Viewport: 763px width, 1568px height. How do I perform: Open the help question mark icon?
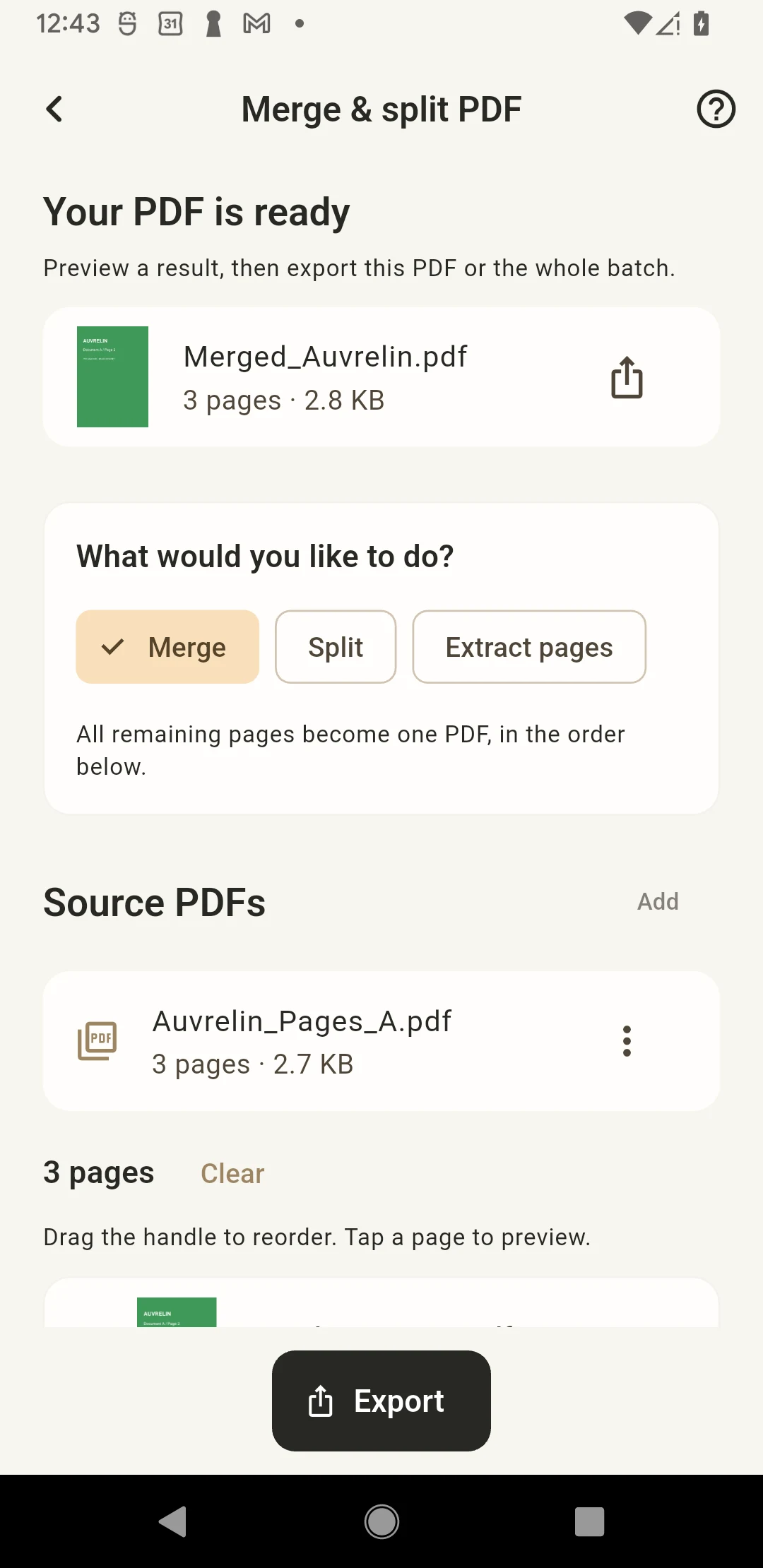716,109
